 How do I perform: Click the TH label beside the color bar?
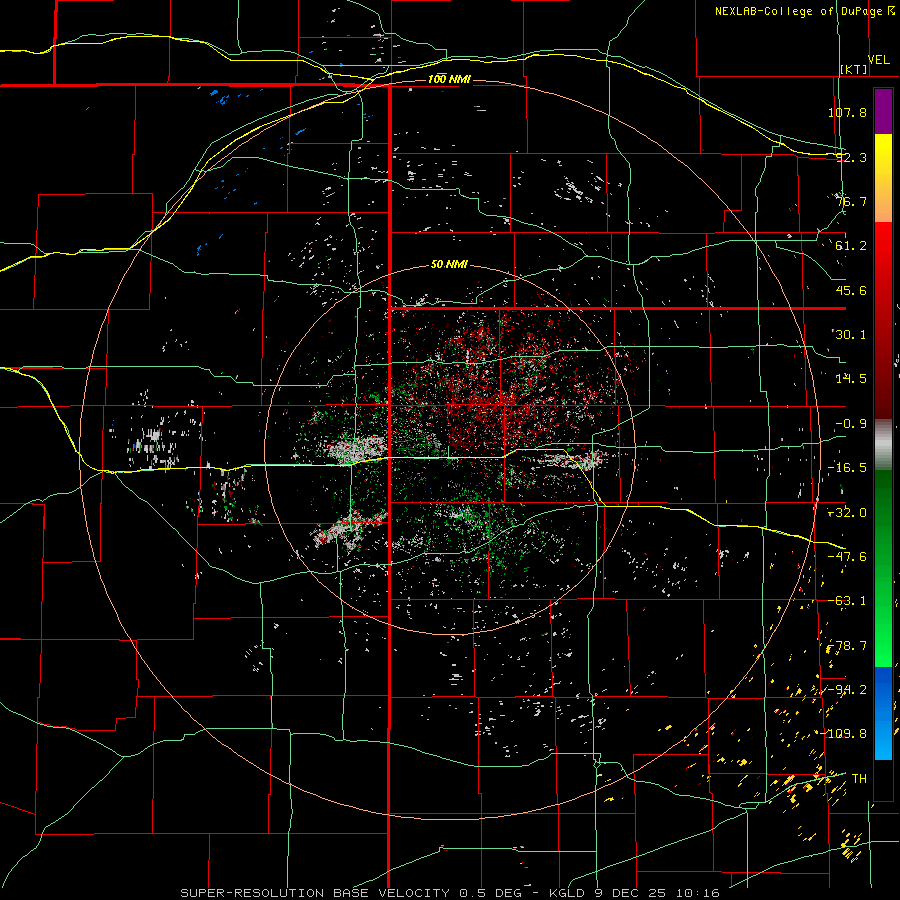click(x=859, y=779)
